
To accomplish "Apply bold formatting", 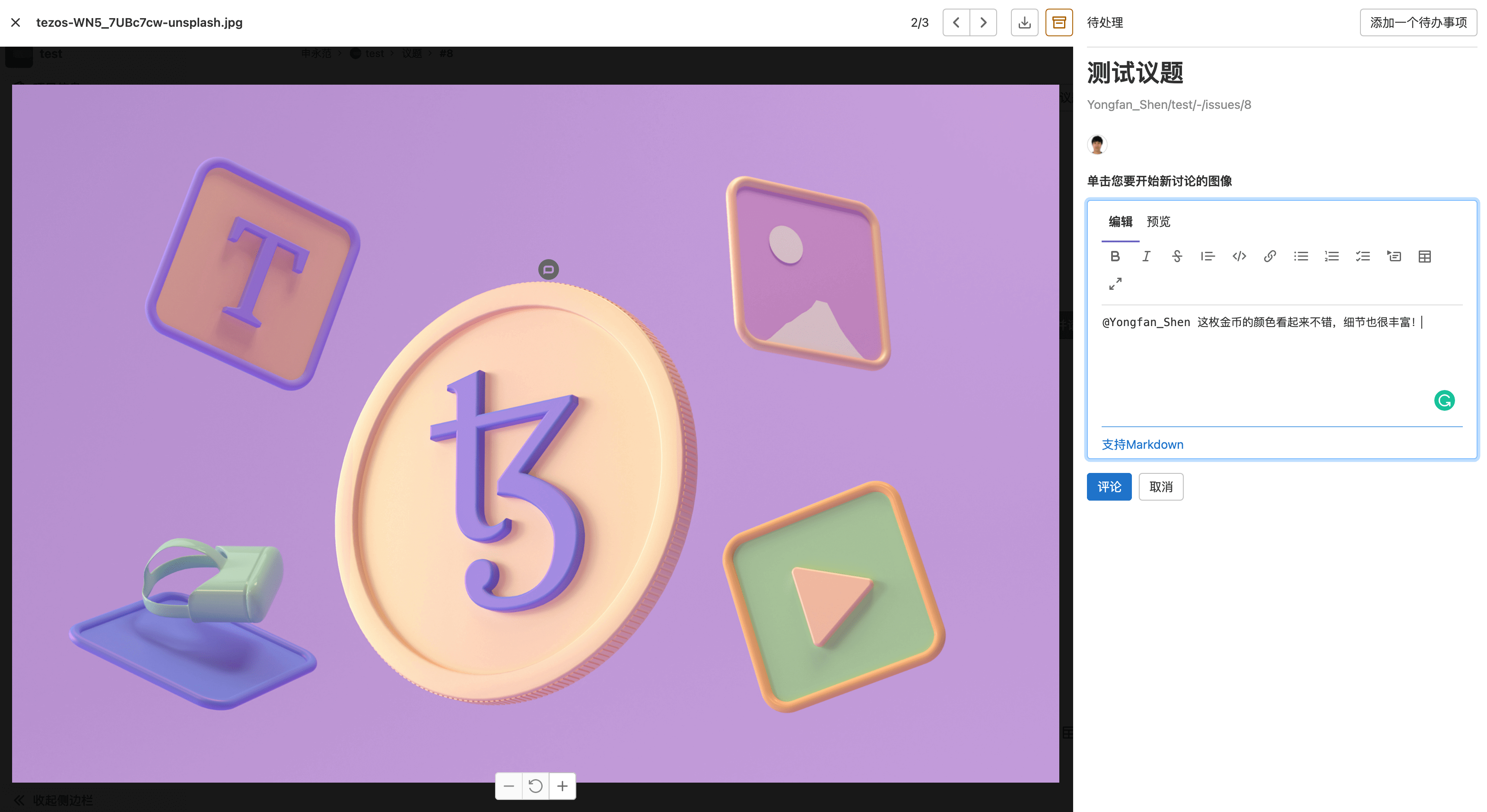I will 1115,256.
